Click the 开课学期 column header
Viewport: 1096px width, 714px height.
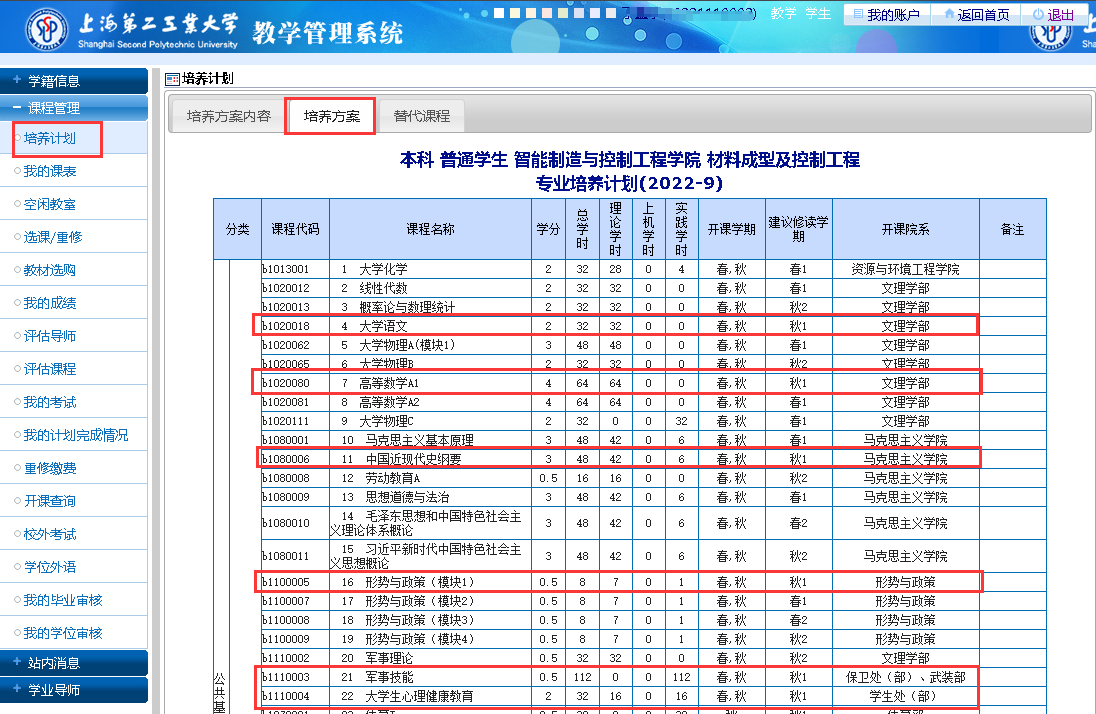click(732, 229)
